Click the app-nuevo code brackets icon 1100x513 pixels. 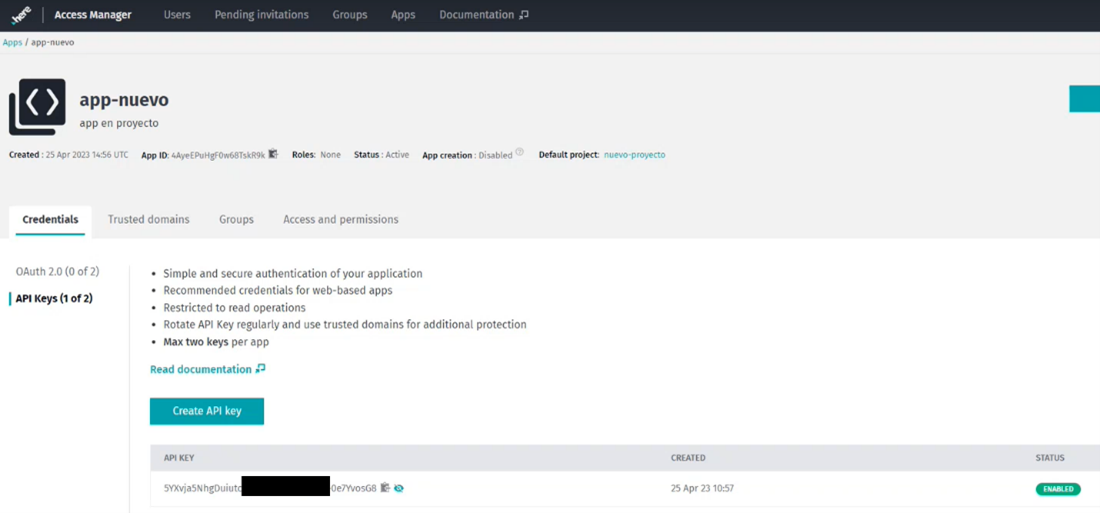38,106
